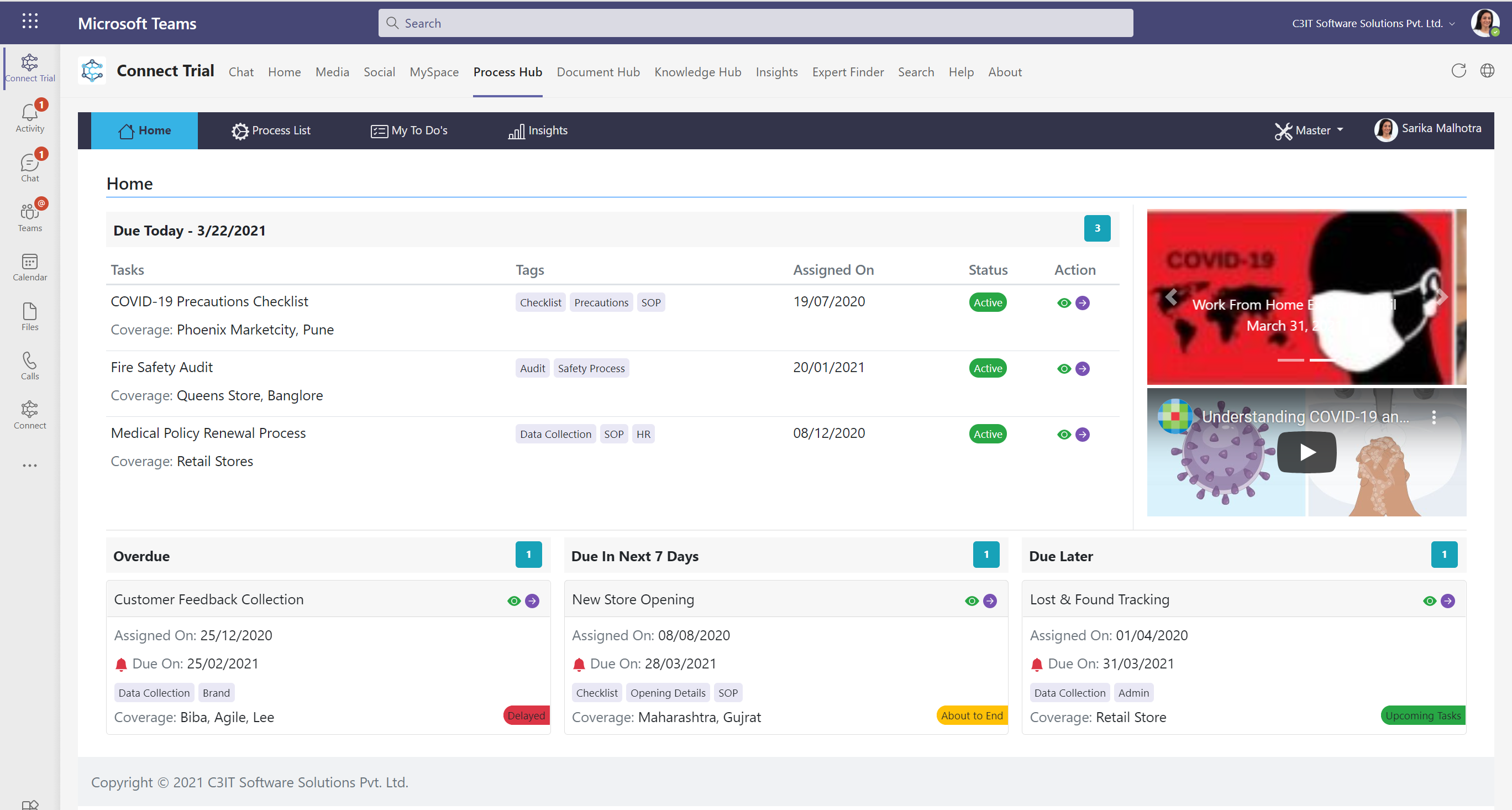Open the C3IT Software Solutions organization dropdown
This screenshot has height=810, width=1512.
coord(1373,23)
